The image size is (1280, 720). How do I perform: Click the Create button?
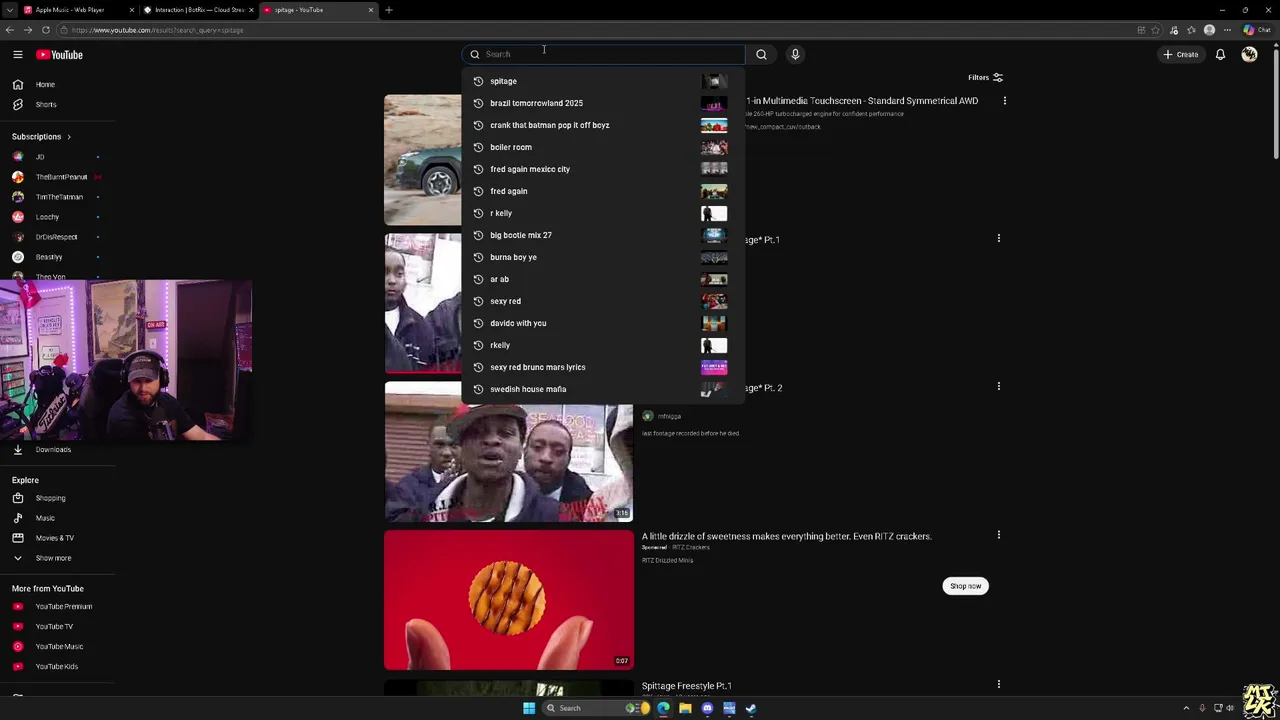1181,54
